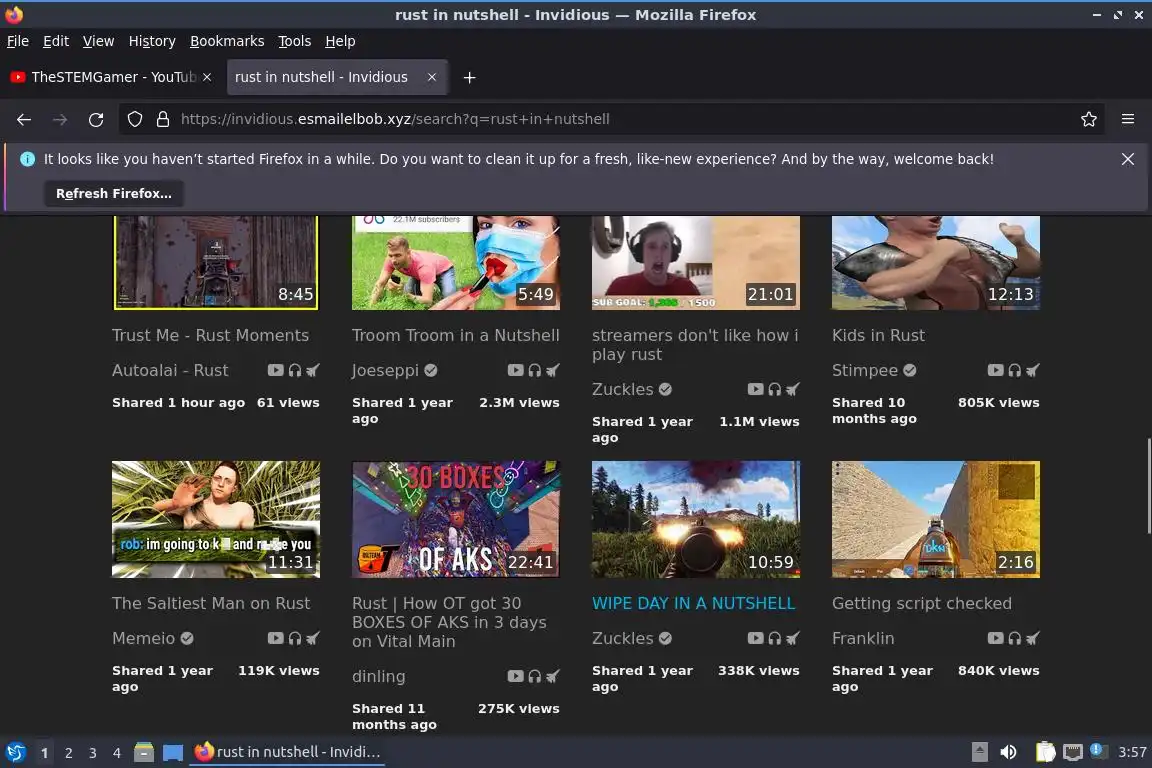
Task: Click the Refresh Firefox button
Action: click(x=114, y=193)
